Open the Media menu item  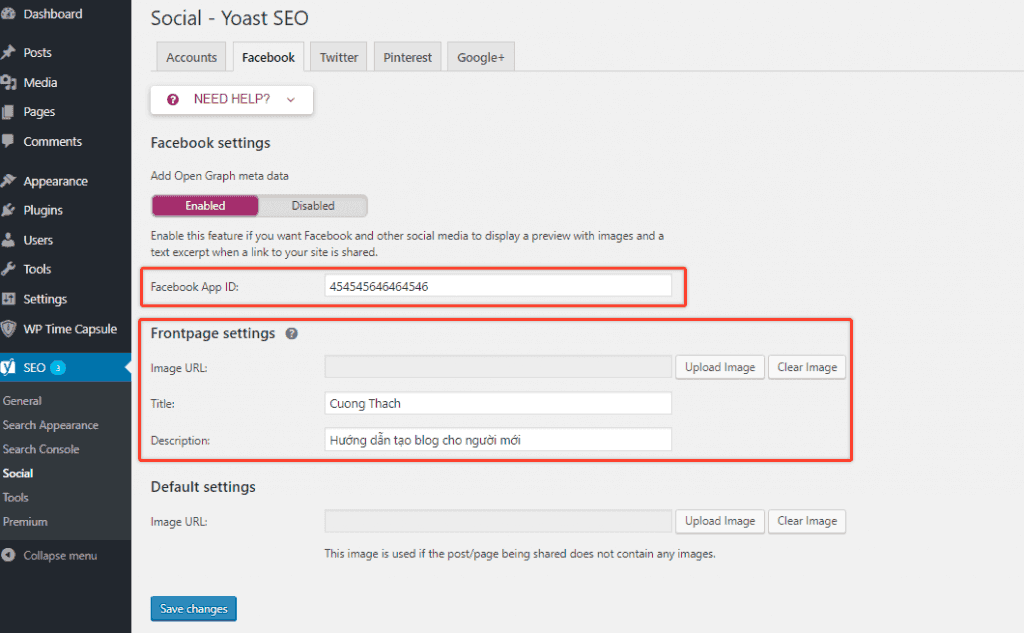pos(40,82)
